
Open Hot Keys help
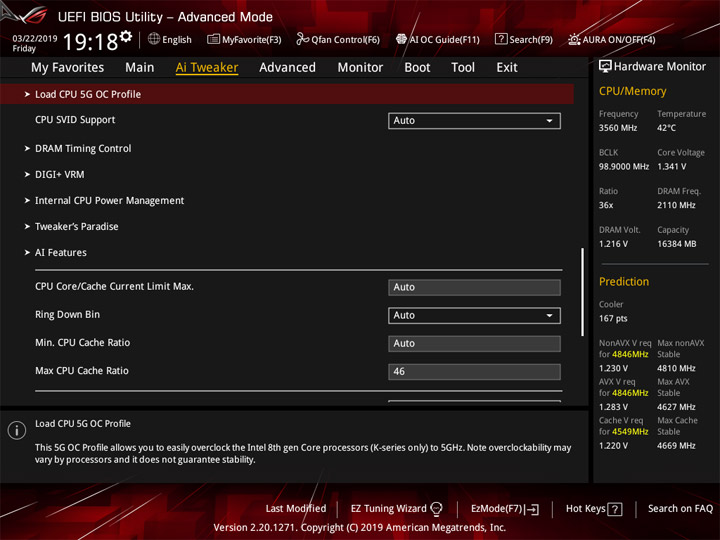594,509
